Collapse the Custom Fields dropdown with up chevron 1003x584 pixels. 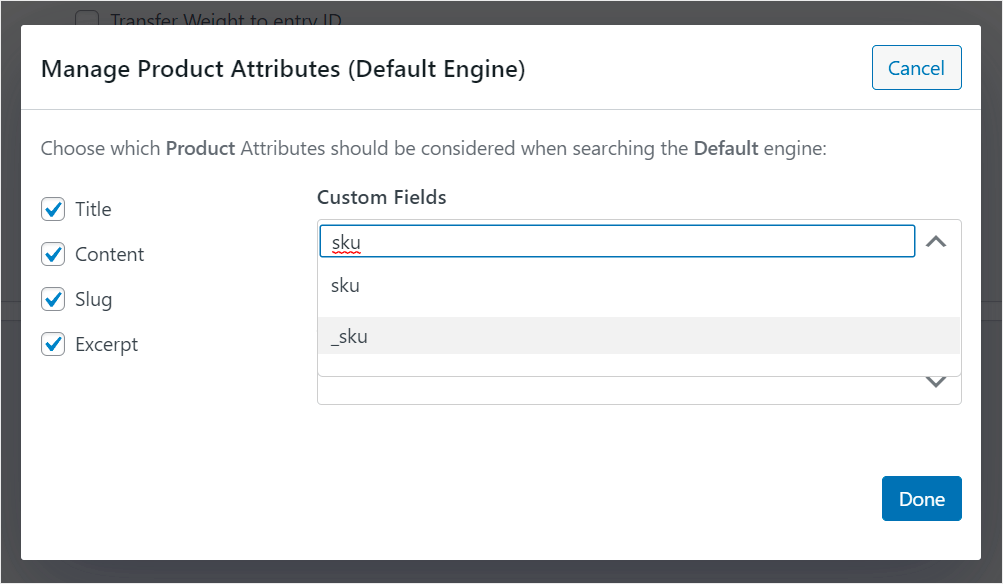tap(936, 242)
